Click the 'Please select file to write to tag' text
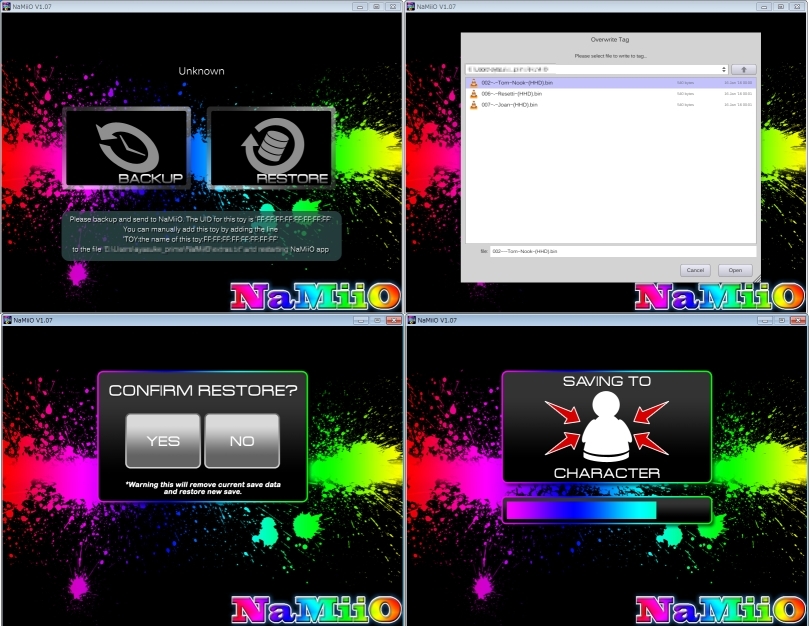 tap(610, 56)
